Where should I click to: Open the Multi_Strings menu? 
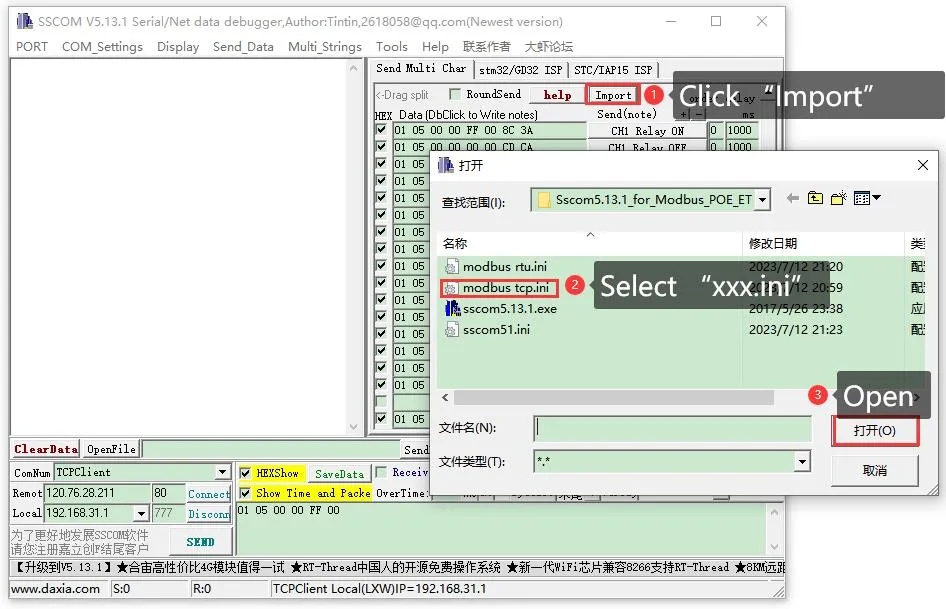[324, 46]
